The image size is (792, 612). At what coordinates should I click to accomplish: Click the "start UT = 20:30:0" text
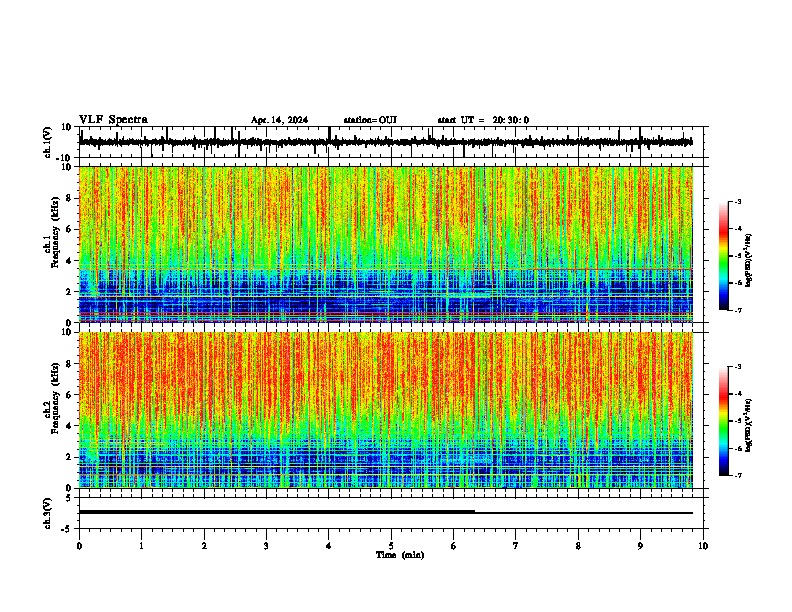coord(483,120)
